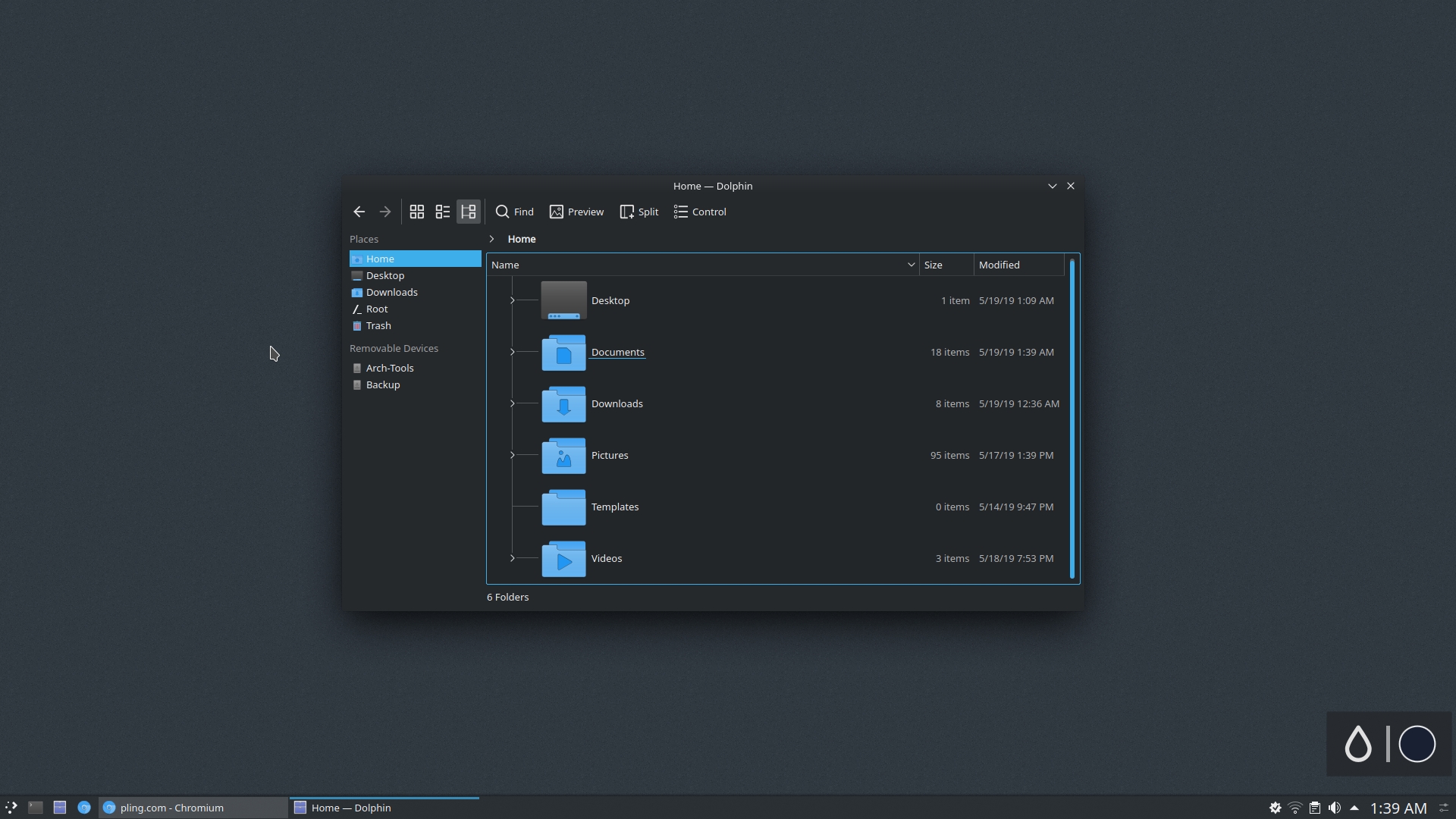
Task: Open the settings gear tray icon
Action: pyautogui.click(x=1276, y=808)
